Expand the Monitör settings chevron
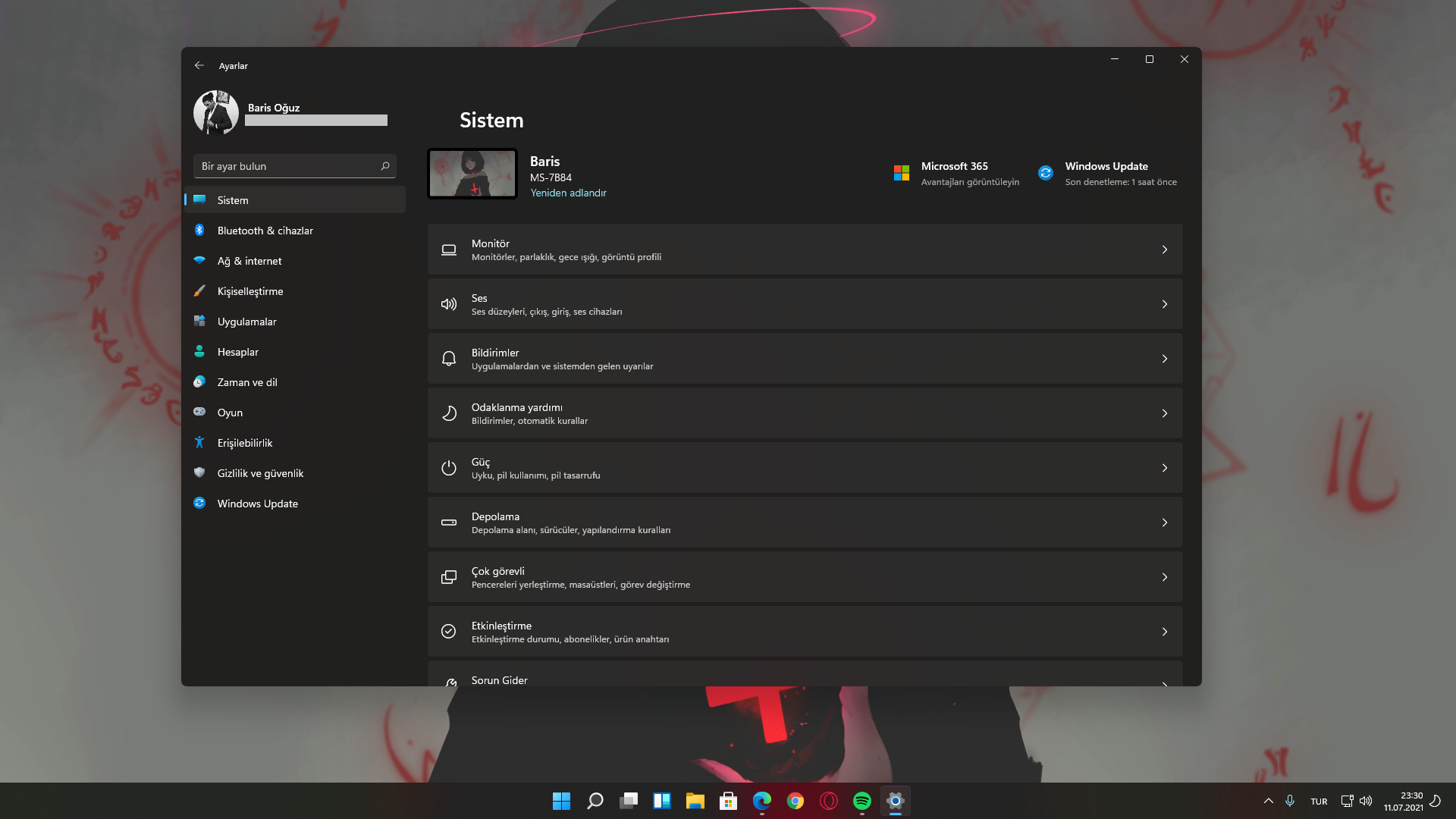1456x819 pixels. (1164, 249)
